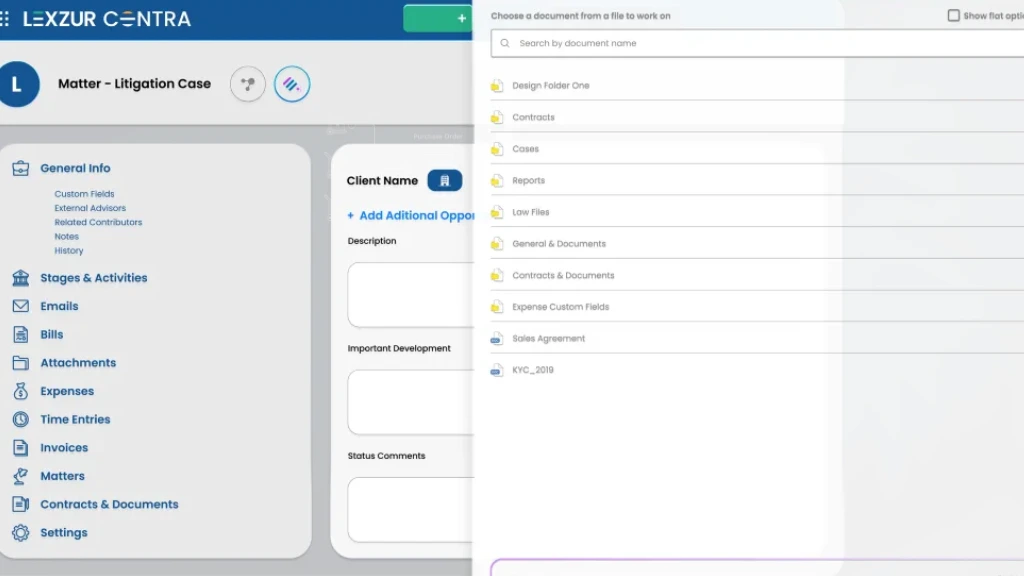Expand the Design Folder One folder
Image resolution: width=1024 pixels, height=576 pixels.
click(x=550, y=86)
